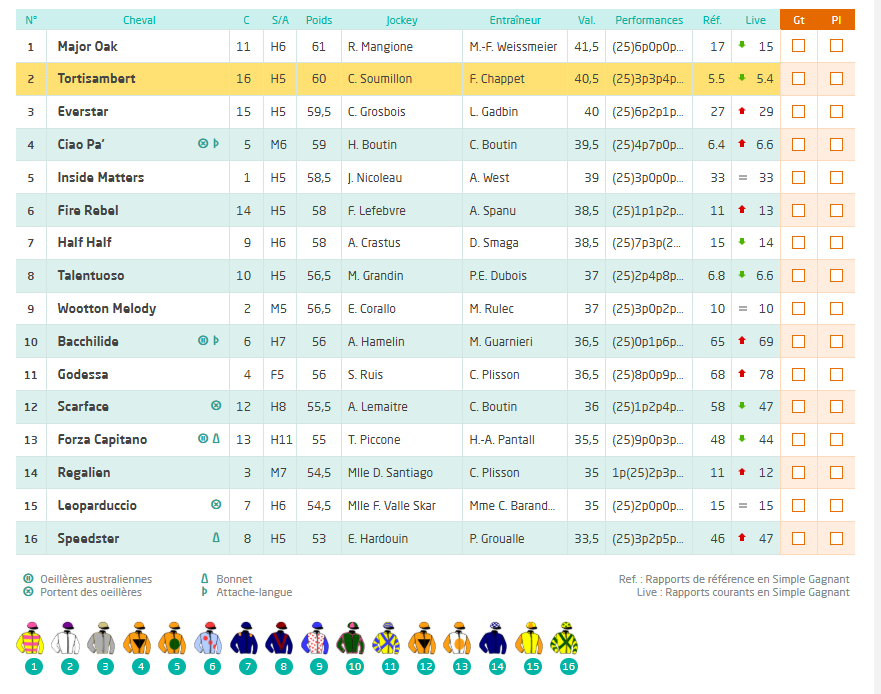Select the jockey silk numbered 6
881x694 pixels.
point(209,641)
